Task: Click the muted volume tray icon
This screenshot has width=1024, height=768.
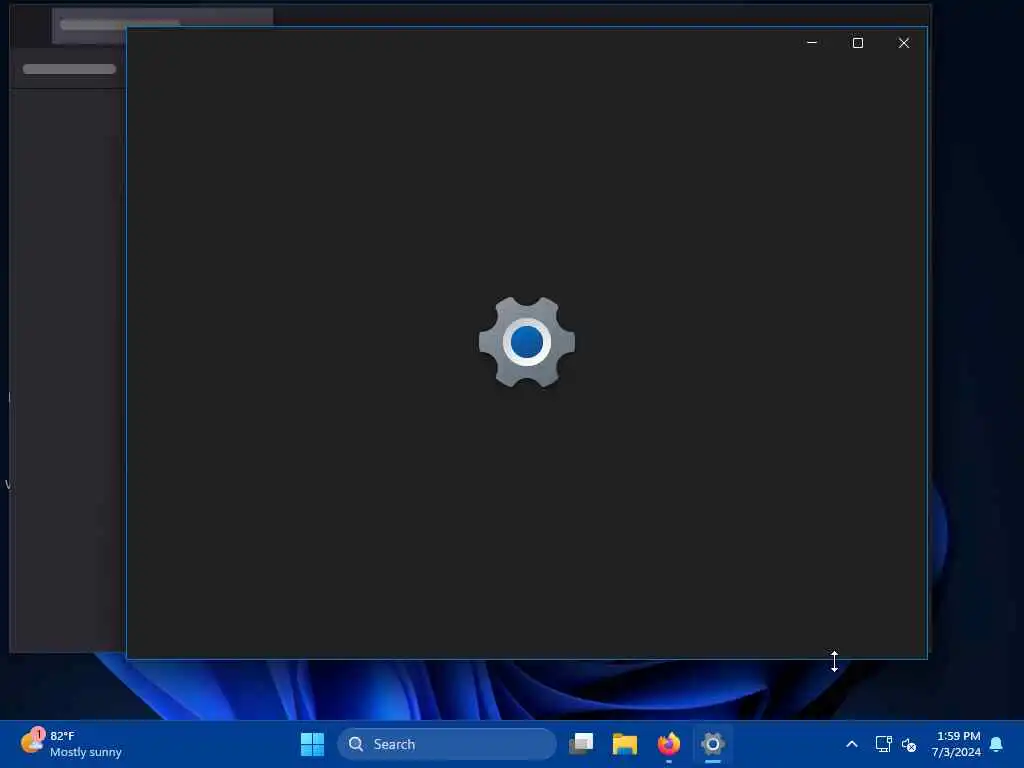Action: (909, 744)
